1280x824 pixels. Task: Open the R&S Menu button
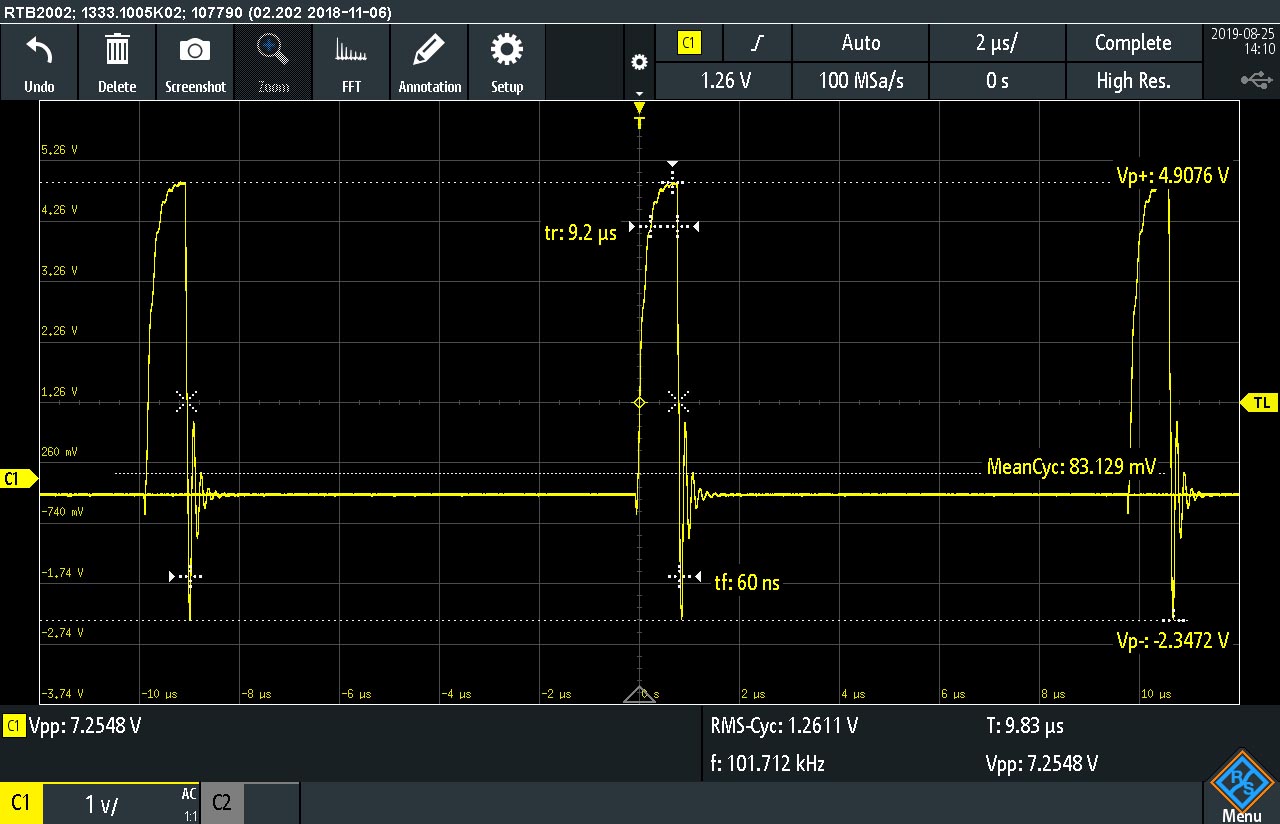pyautogui.click(x=1240, y=787)
